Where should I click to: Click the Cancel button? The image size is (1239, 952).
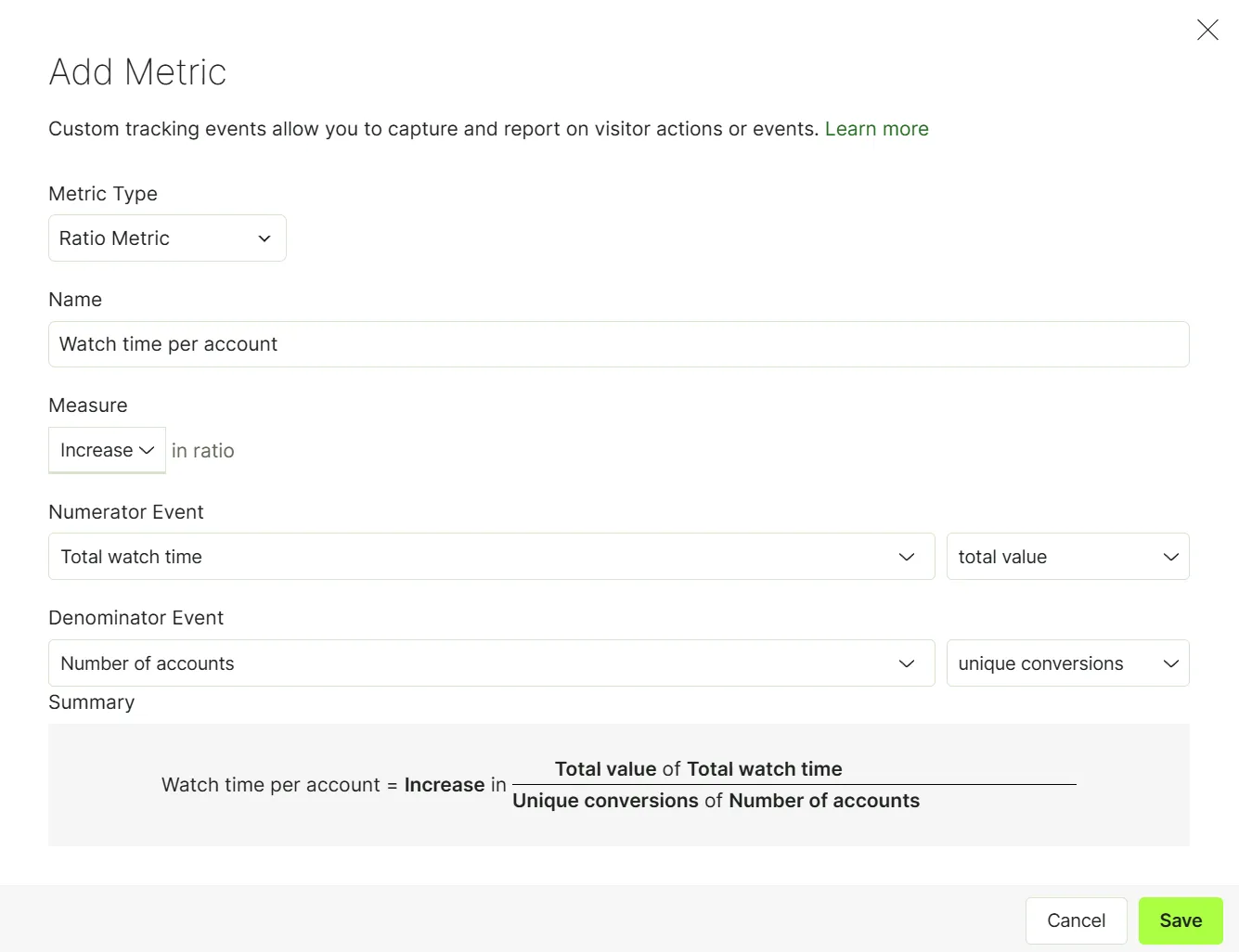[x=1076, y=920]
